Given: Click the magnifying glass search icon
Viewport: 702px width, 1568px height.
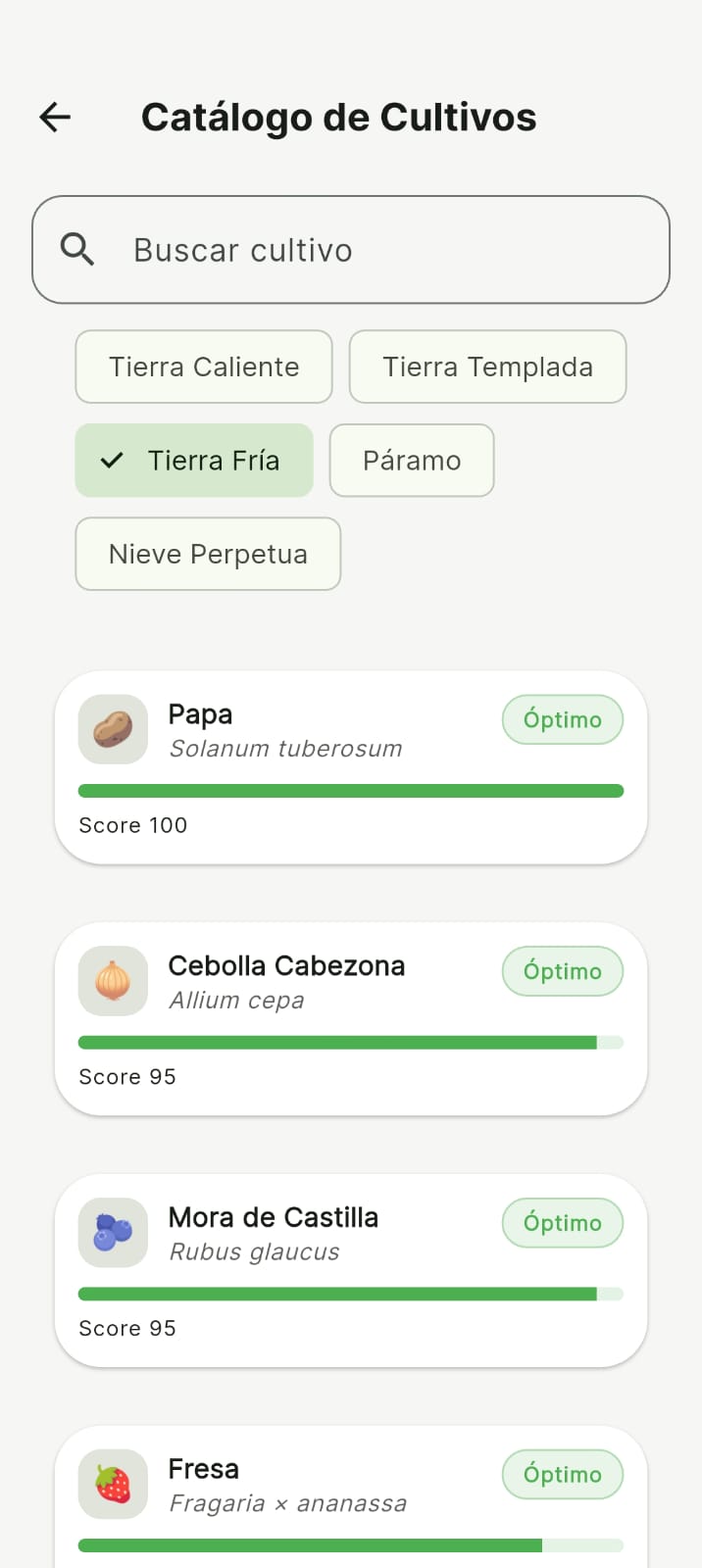Looking at the screenshot, I should [x=77, y=249].
